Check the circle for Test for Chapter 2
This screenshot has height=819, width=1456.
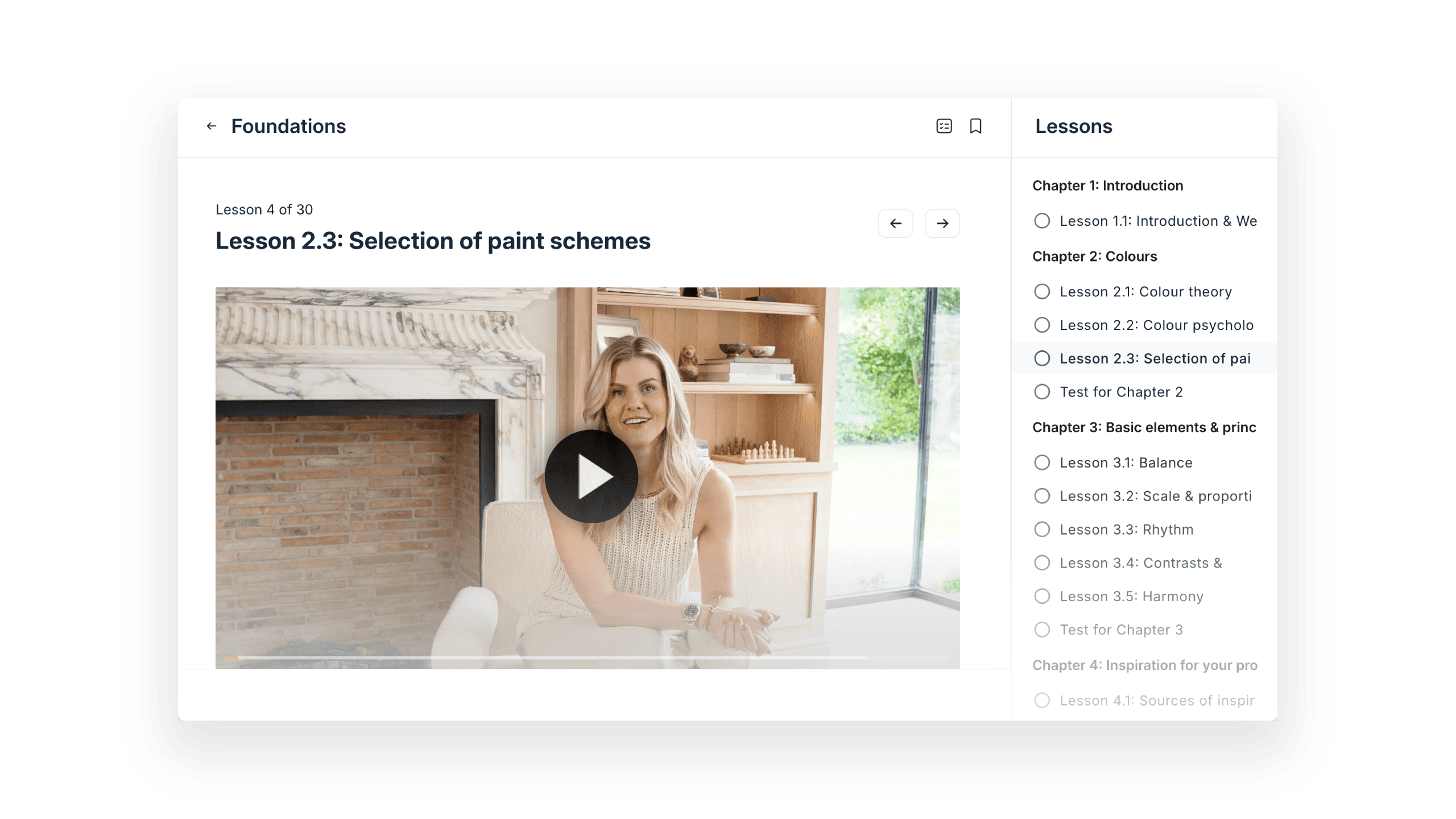pyautogui.click(x=1042, y=392)
